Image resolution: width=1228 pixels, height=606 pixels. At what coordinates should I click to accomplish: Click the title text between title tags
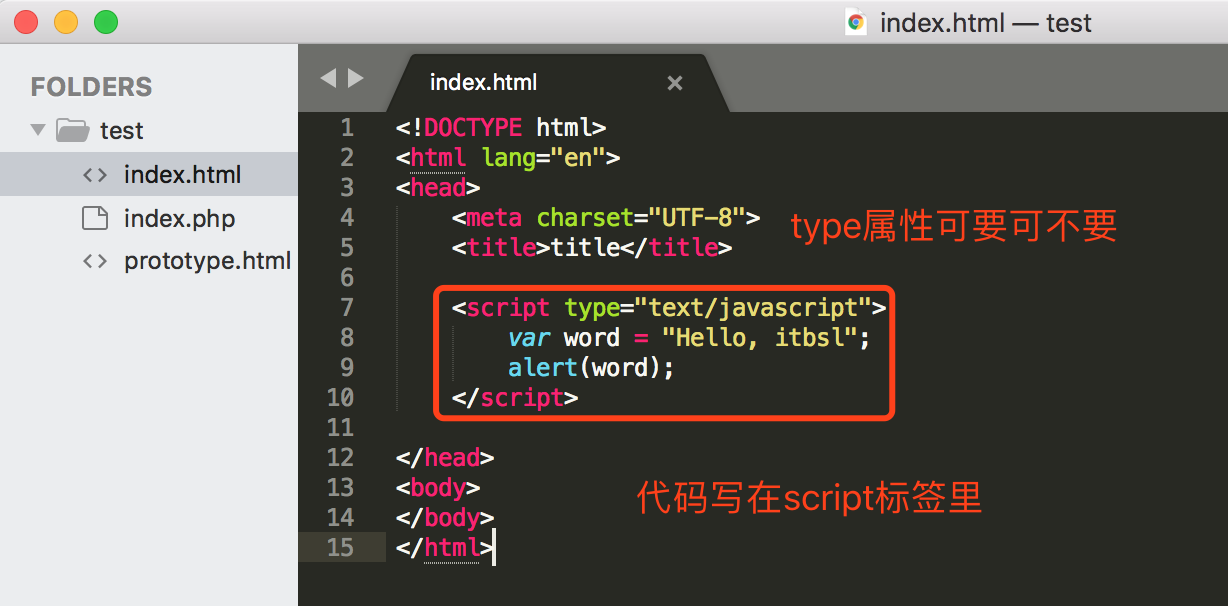pyautogui.click(x=586, y=247)
